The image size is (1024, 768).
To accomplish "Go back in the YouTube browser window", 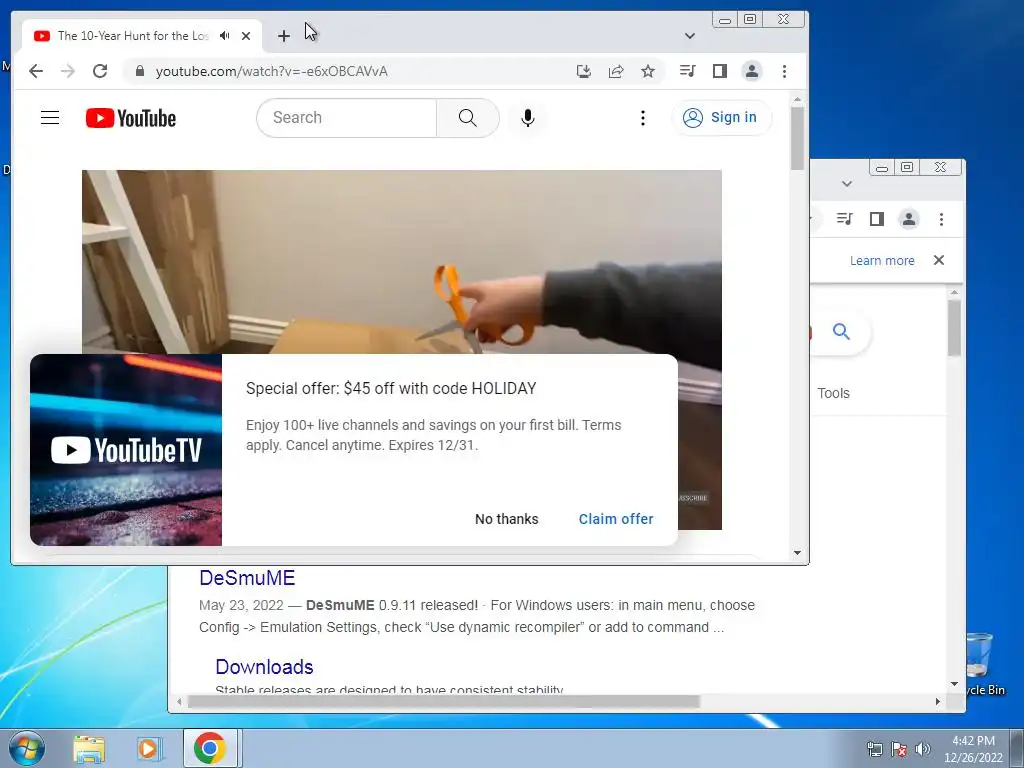I will 36,71.
